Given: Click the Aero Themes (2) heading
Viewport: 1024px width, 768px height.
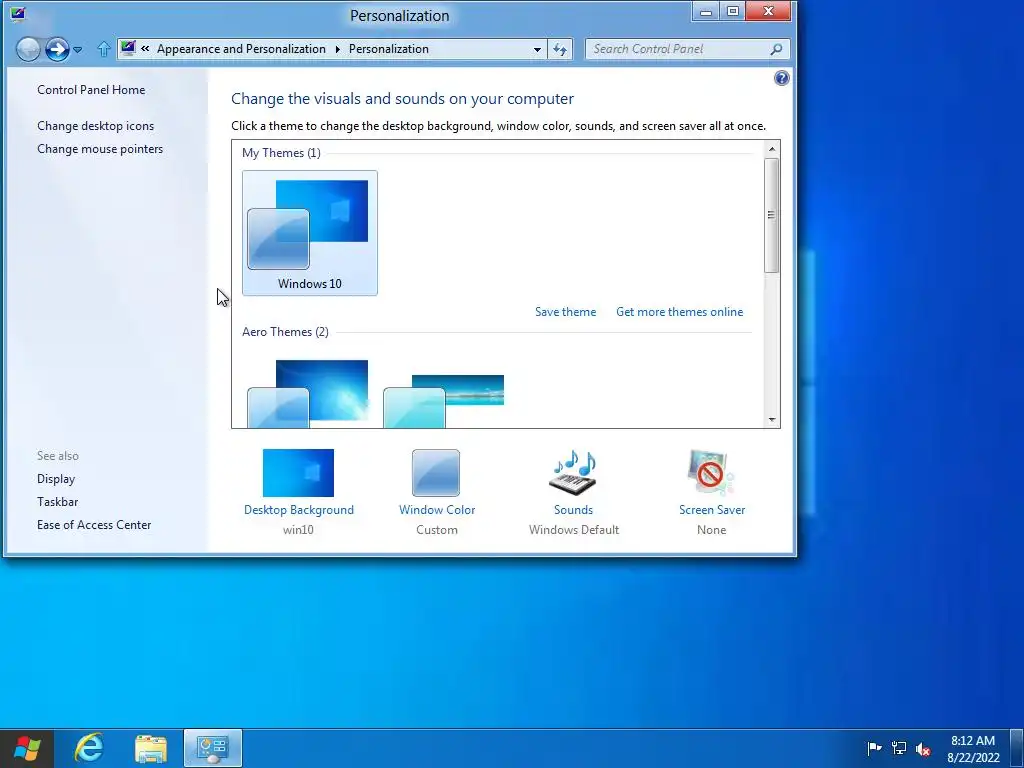Looking at the screenshot, I should point(285,332).
